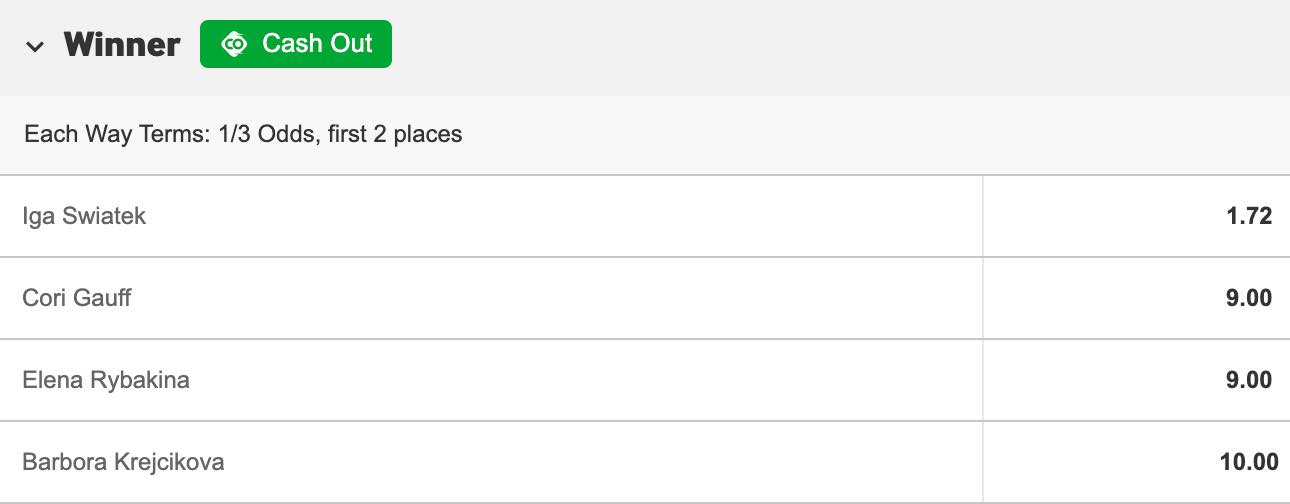Viewport: 1290px width, 504px height.
Task: Choose the Iga Swiatek player name
Action: [x=84, y=216]
